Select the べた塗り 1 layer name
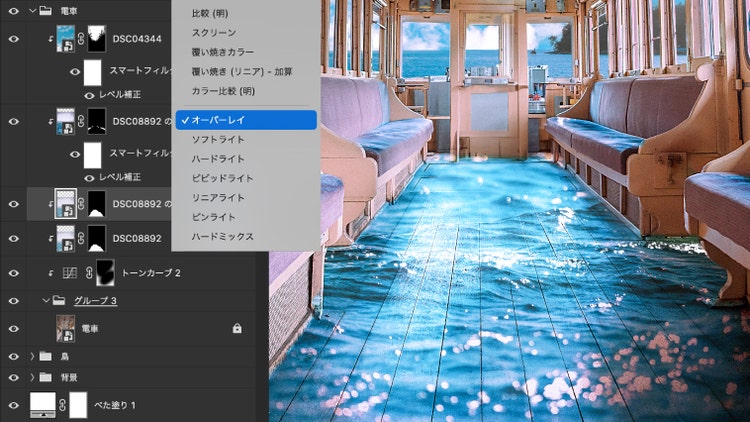This screenshot has width=750, height=422. pyautogui.click(x=115, y=406)
